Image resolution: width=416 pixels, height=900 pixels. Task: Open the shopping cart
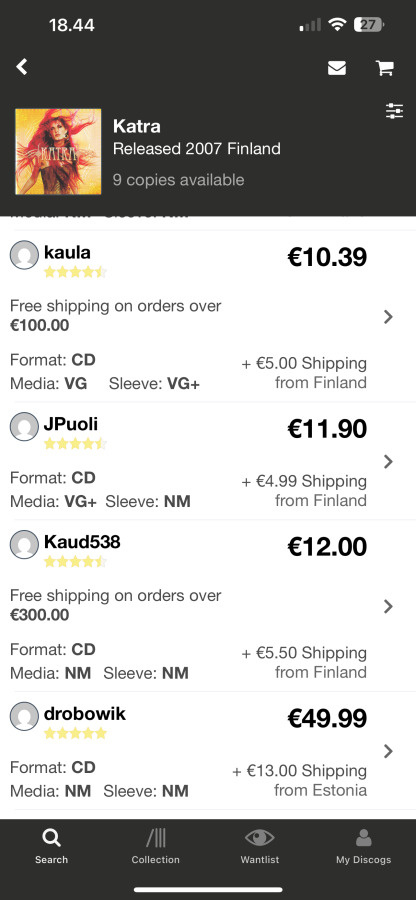(x=384, y=68)
